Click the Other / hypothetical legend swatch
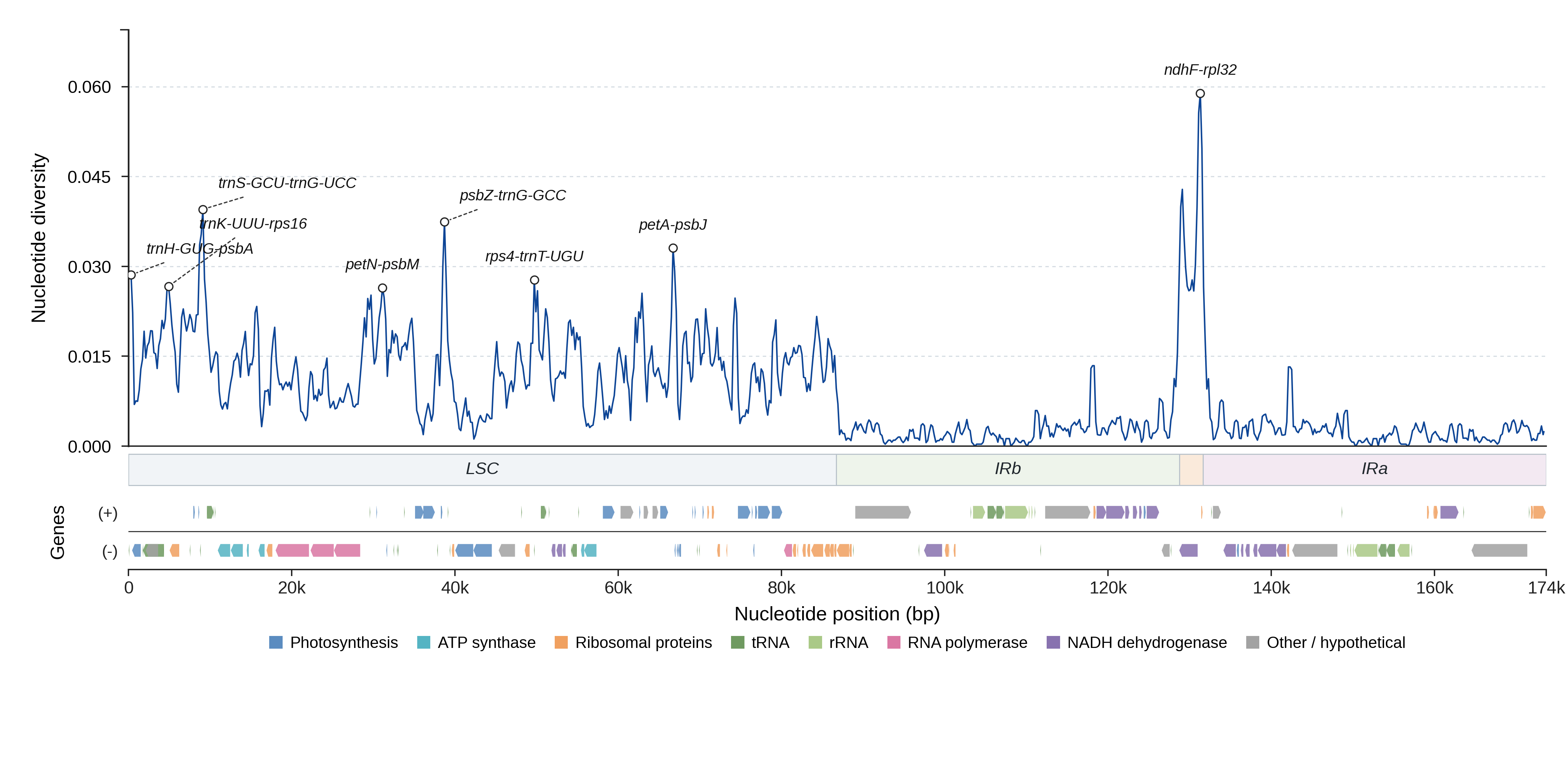This screenshot has width=1568, height=763. pyautogui.click(x=1253, y=642)
